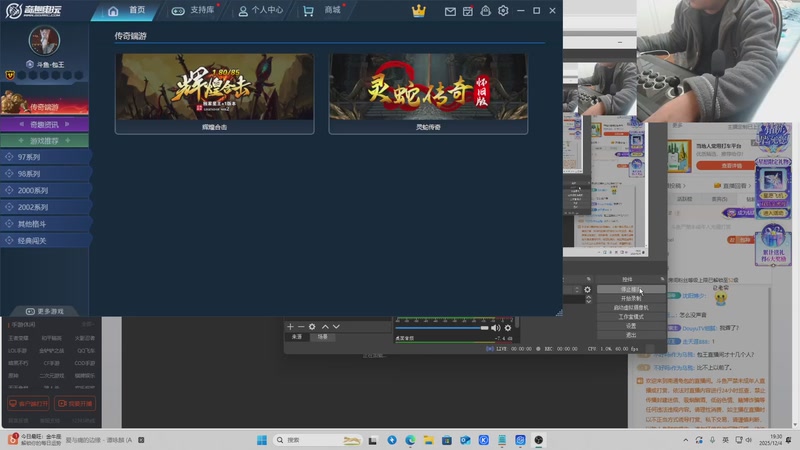Move scene up arrow in OBS
The width and height of the screenshot is (800, 450).
[x=325, y=327]
